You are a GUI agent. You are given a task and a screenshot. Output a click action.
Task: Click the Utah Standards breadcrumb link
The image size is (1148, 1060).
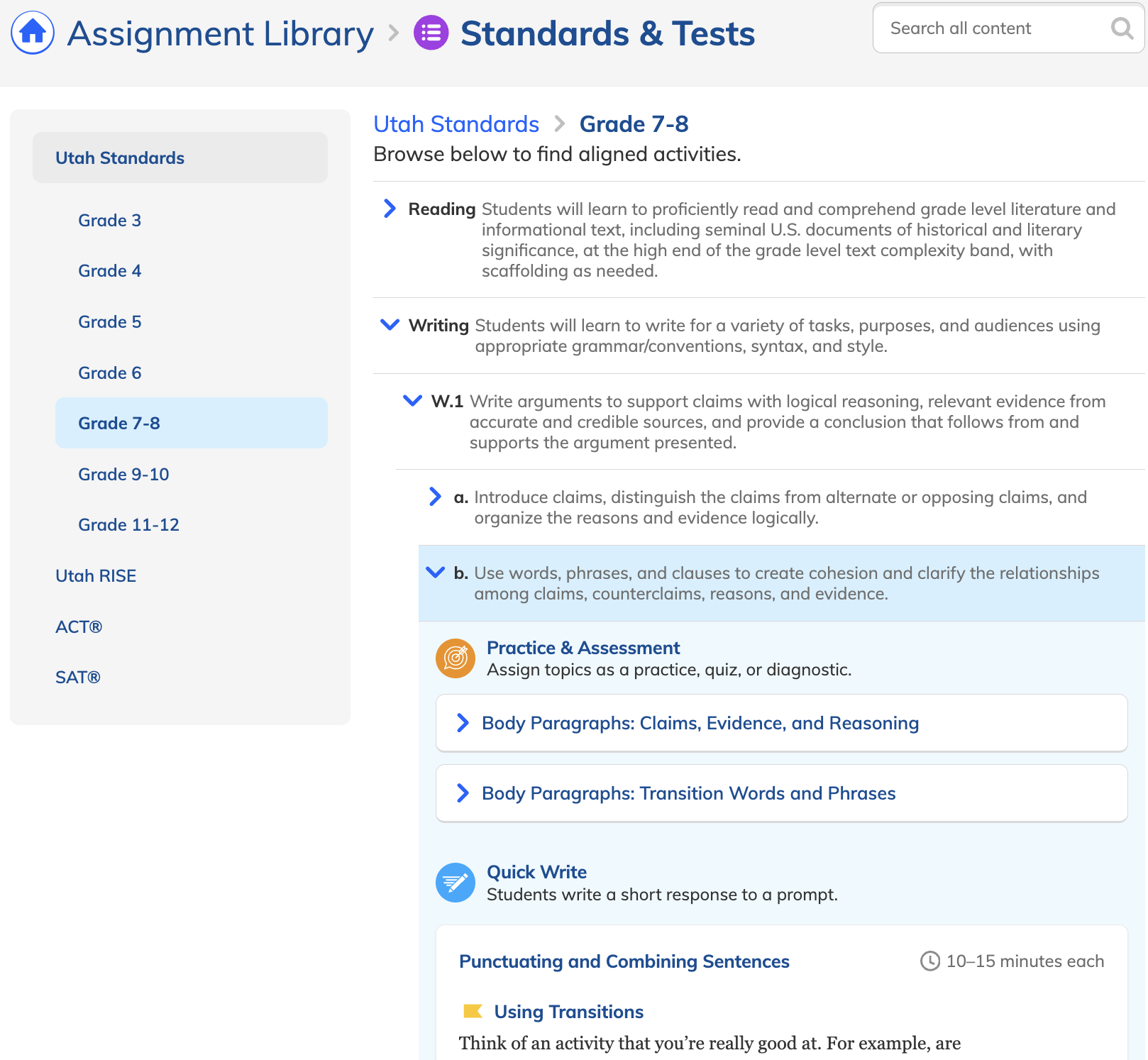point(456,124)
